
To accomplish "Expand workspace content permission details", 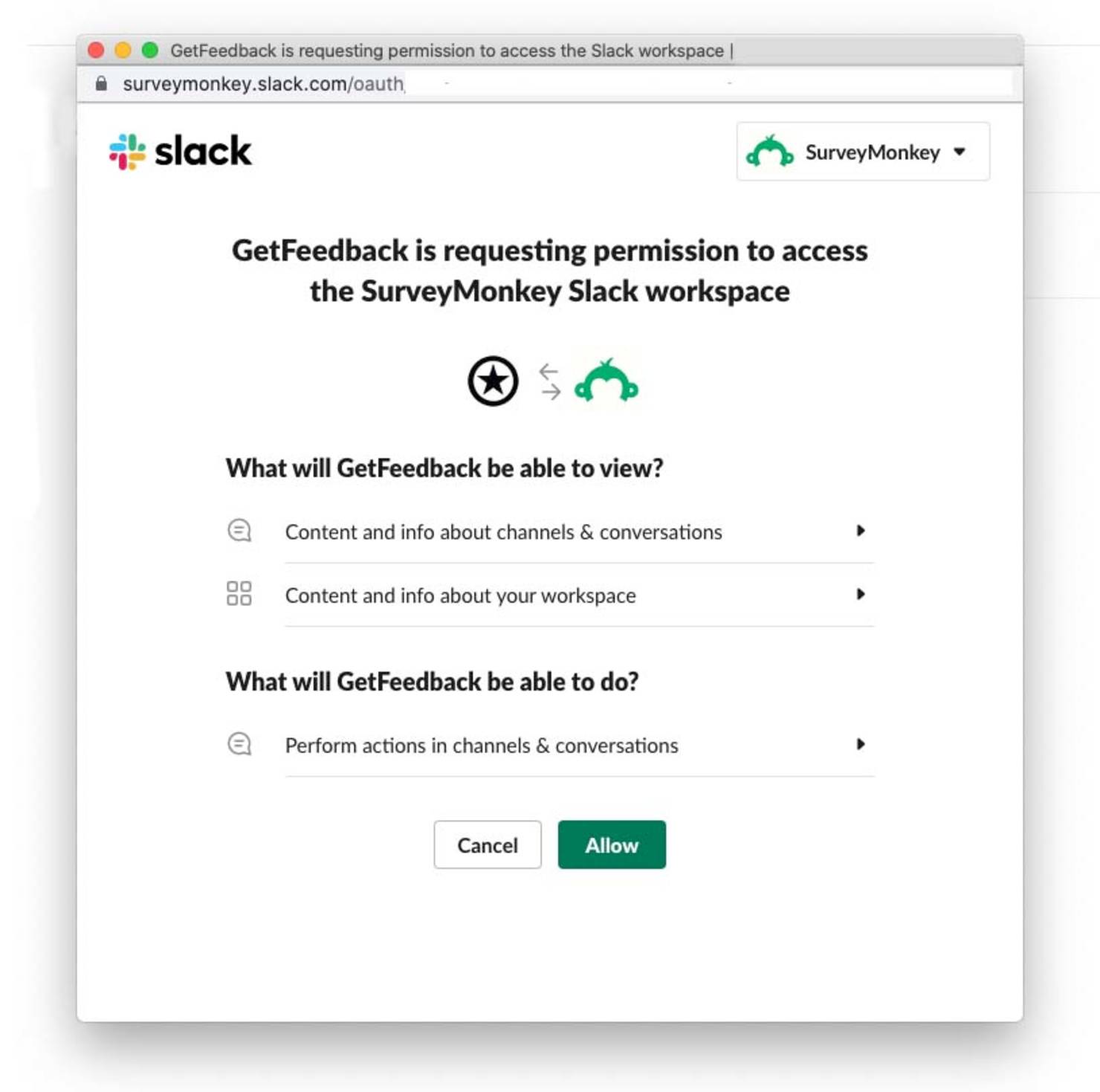I will (861, 594).
